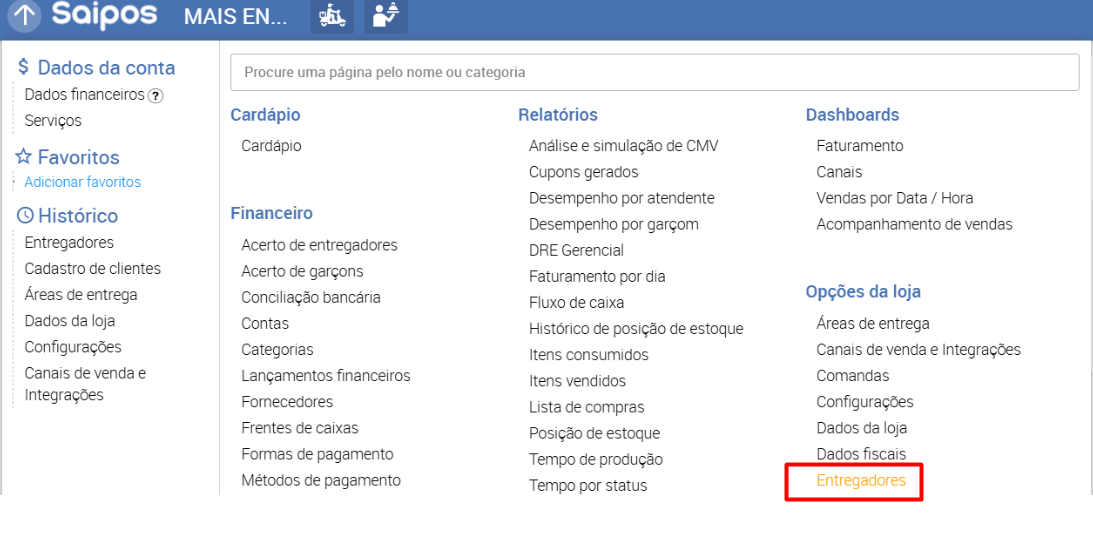This screenshot has width=1093, height=542.
Task: Click the Financeiro category heading
Action: point(271,213)
